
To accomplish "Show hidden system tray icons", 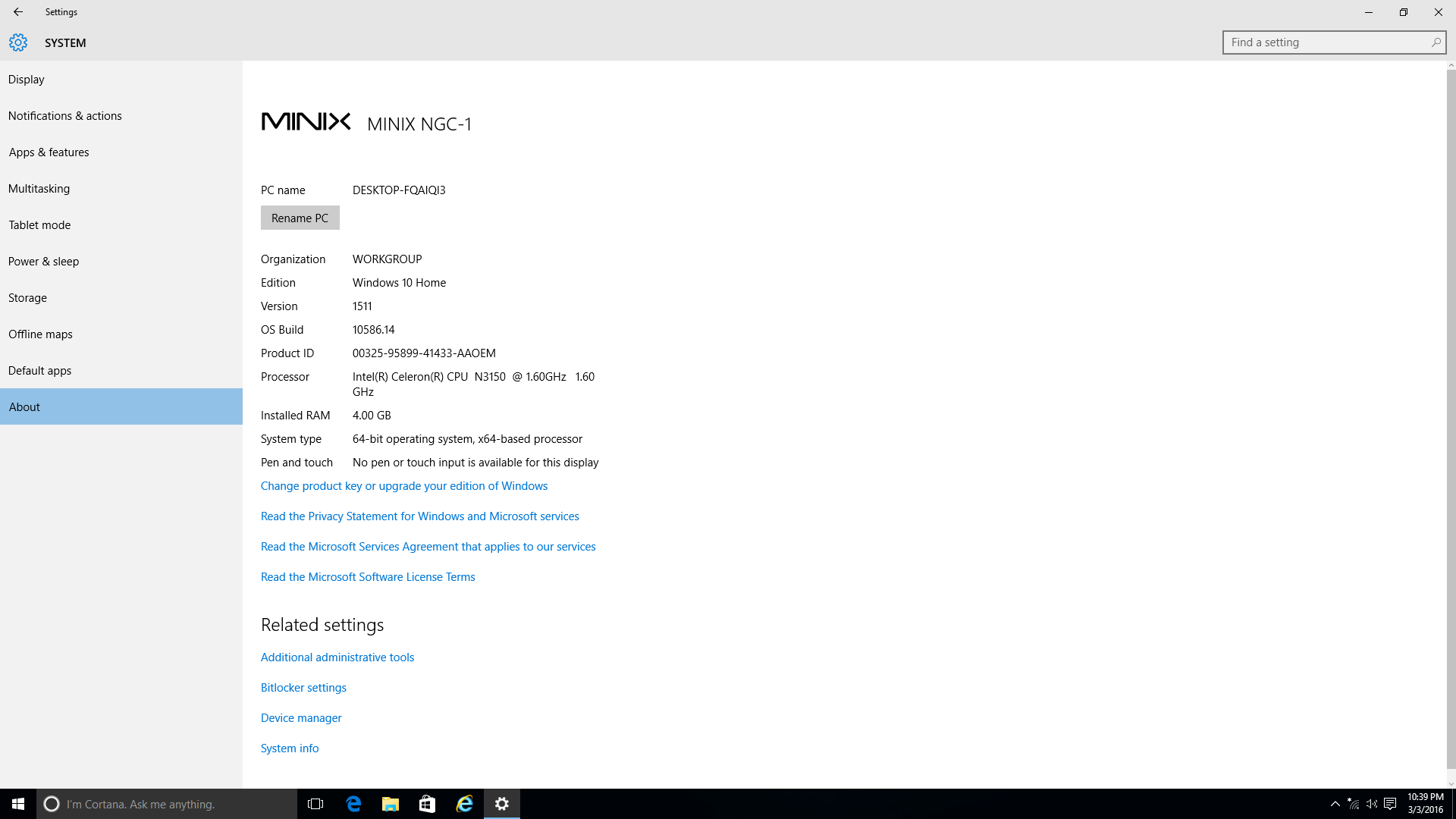I will click(x=1335, y=804).
